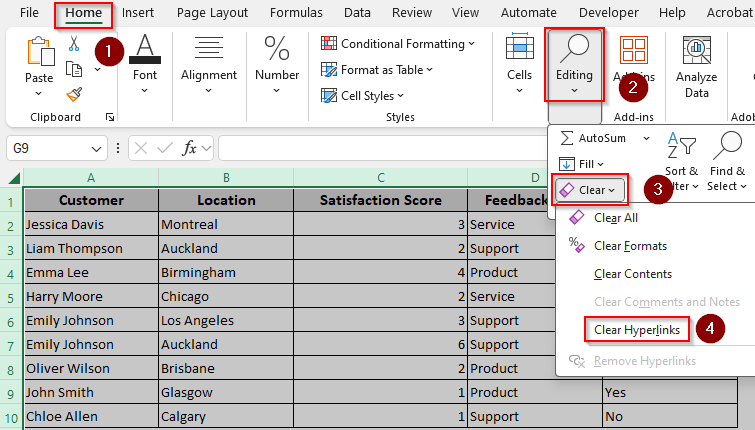Expand the Paste dropdown arrow
This screenshot has height=430, width=755.
click(39, 93)
